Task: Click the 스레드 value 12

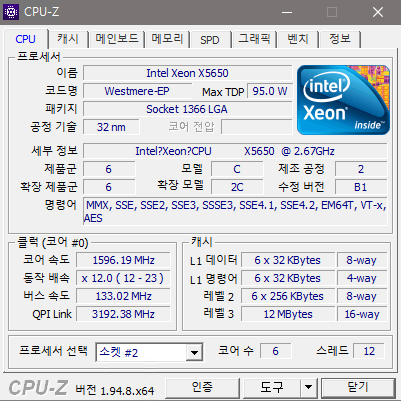Action: tap(369, 351)
